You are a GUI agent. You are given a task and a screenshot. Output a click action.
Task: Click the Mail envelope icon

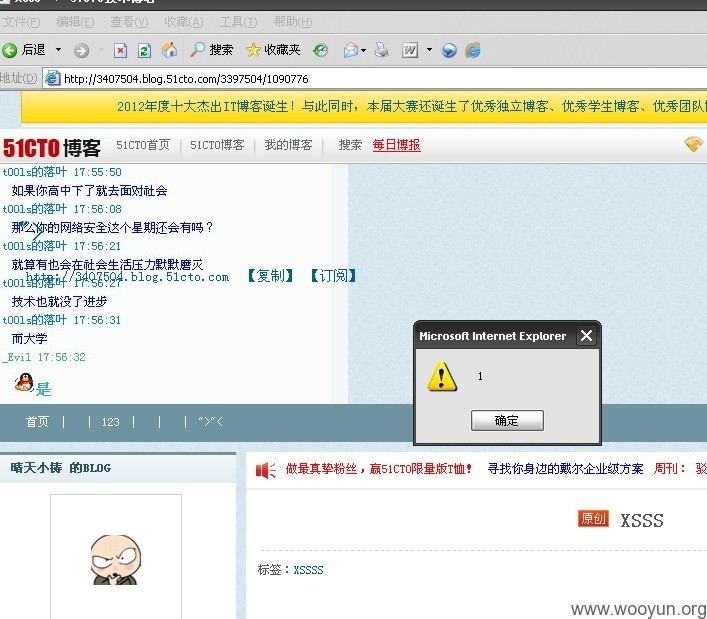coord(350,50)
